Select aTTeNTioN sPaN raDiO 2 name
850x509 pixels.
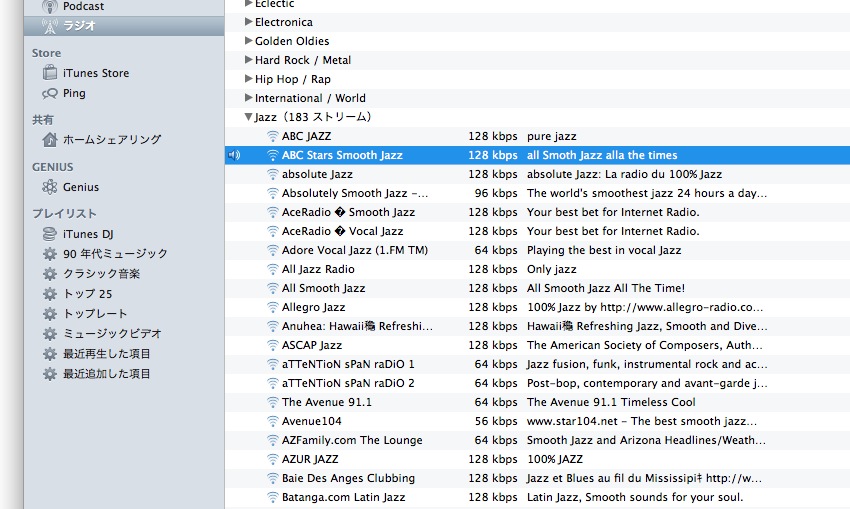point(348,383)
